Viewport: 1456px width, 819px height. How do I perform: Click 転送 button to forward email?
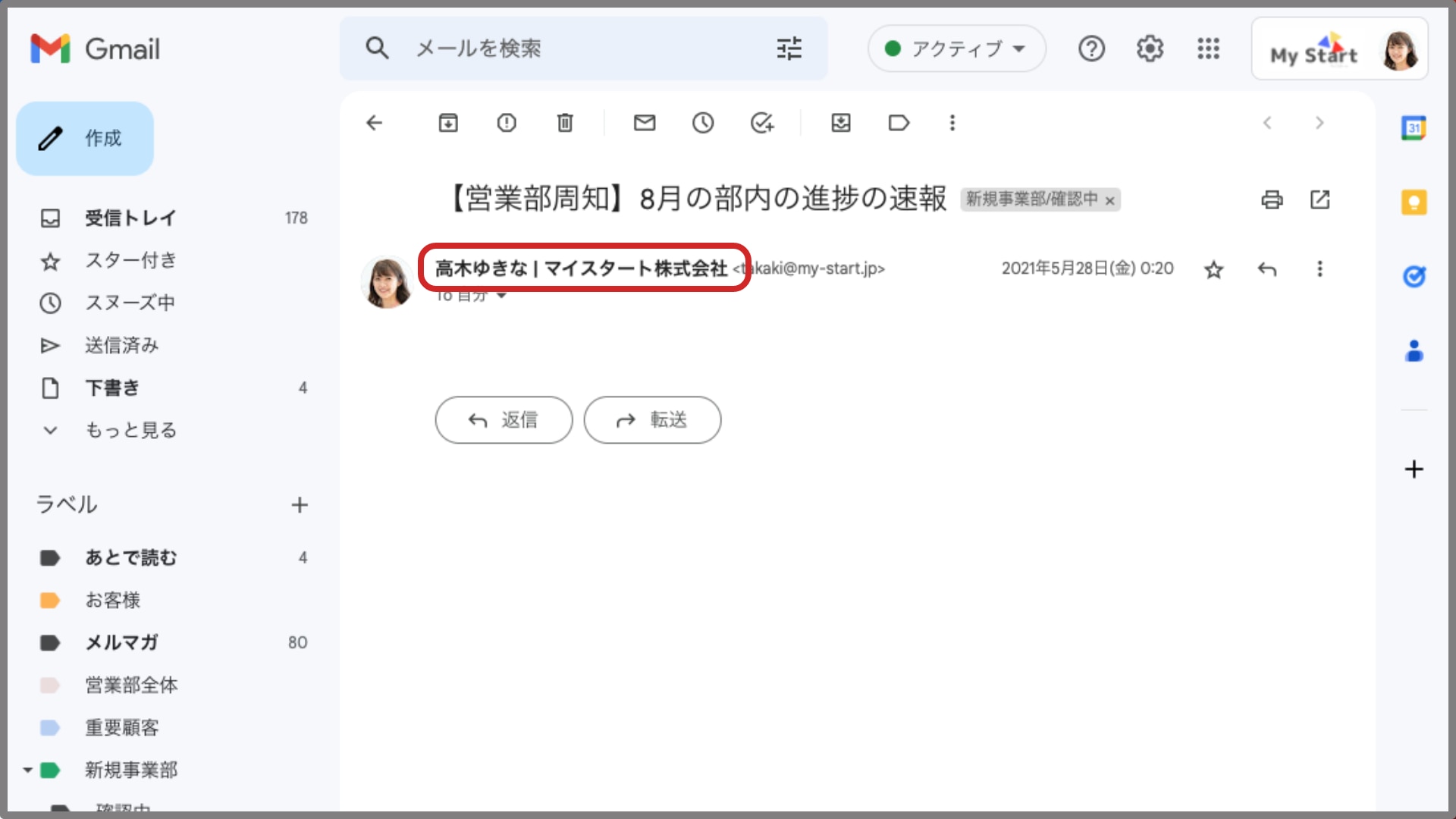pyautogui.click(x=652, y=419)
